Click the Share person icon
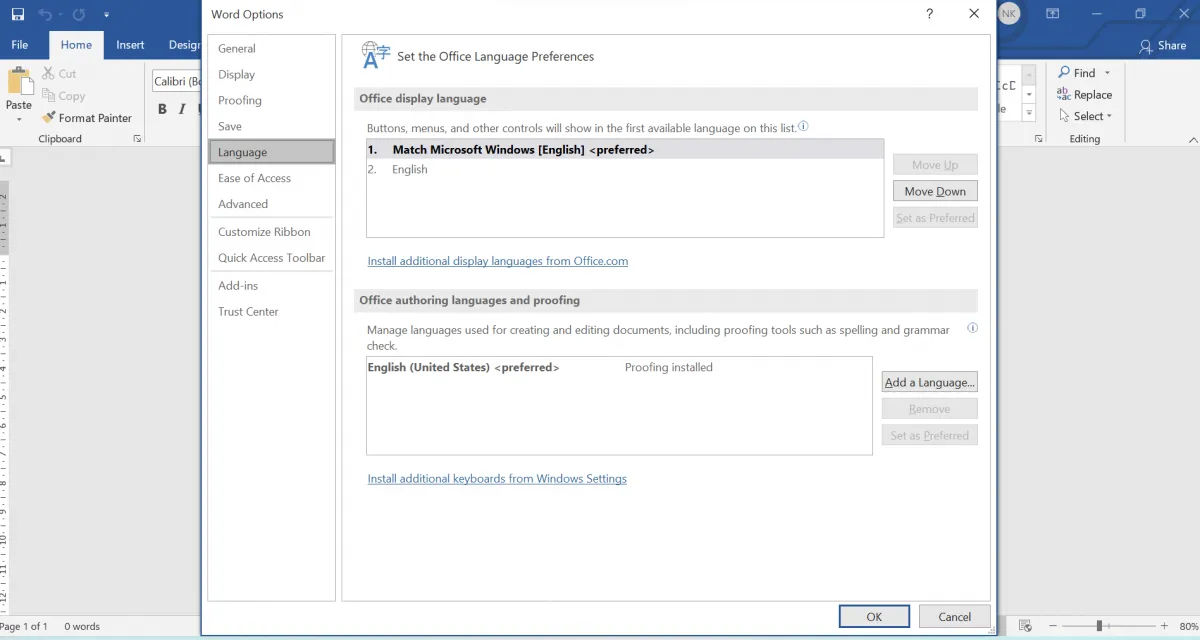 1146,46
